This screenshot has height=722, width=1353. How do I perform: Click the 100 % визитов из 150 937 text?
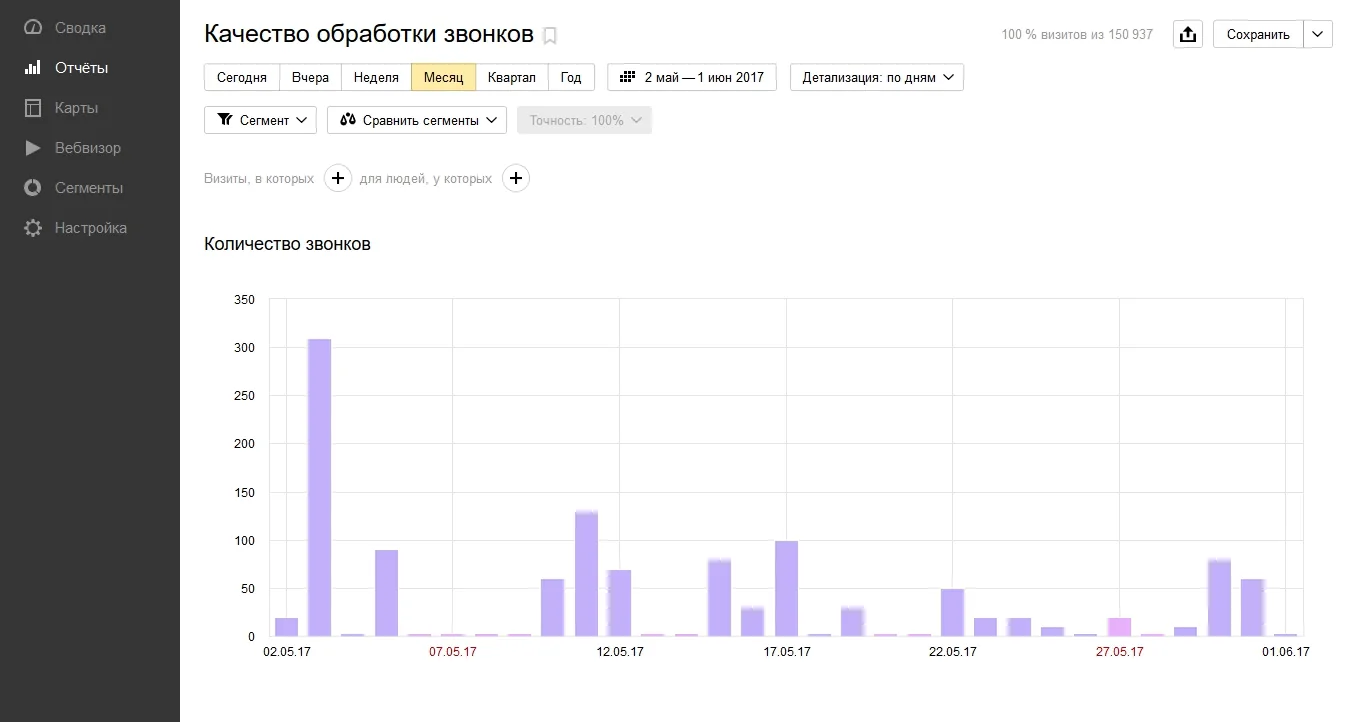(x=1077, y=35)
